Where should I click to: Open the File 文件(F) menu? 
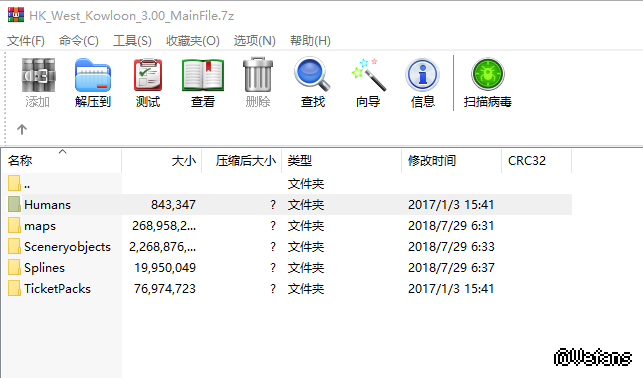[x=26, y=41]
